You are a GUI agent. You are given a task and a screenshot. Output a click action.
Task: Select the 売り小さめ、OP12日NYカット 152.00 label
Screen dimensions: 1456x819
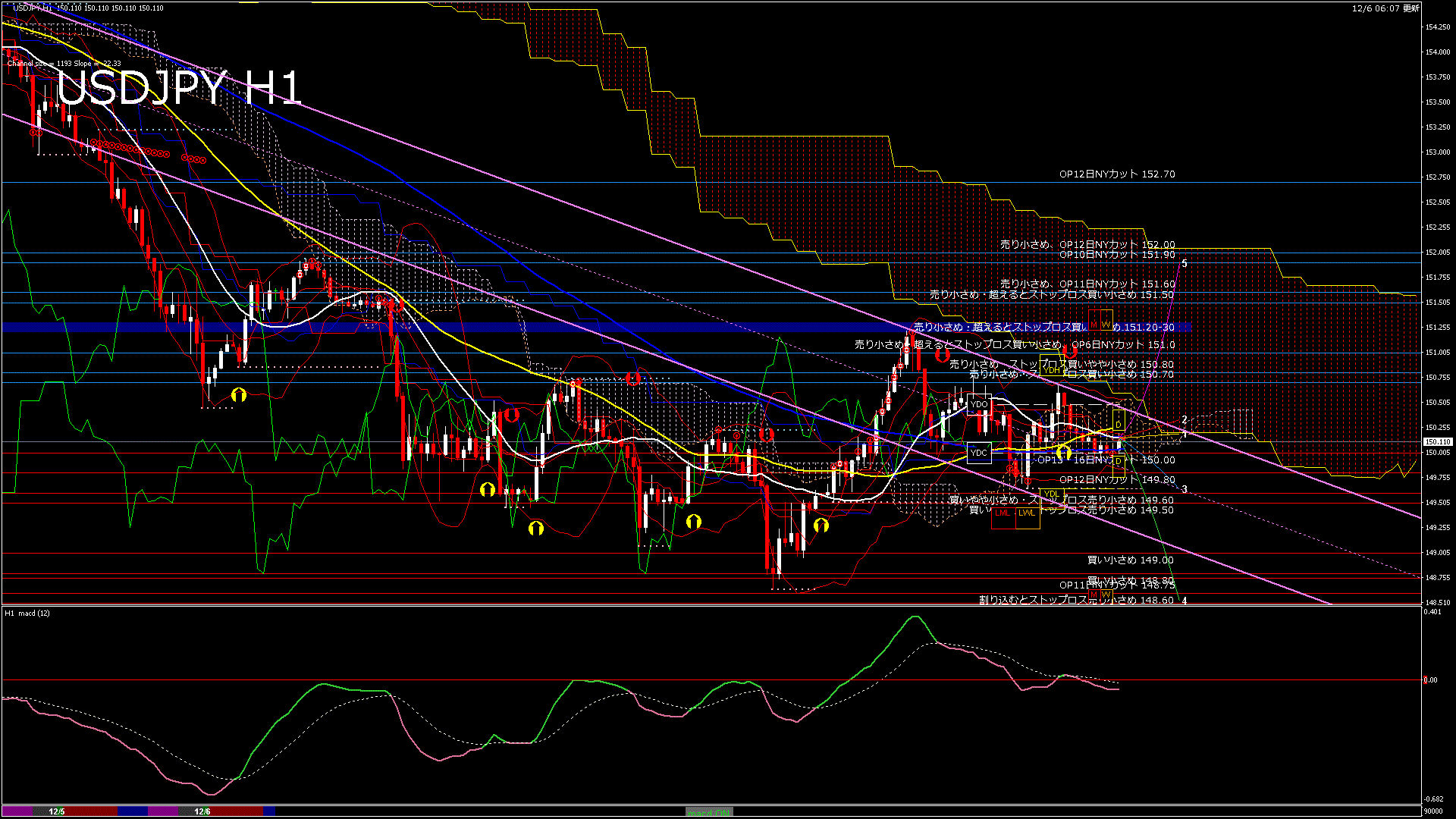1087,244
